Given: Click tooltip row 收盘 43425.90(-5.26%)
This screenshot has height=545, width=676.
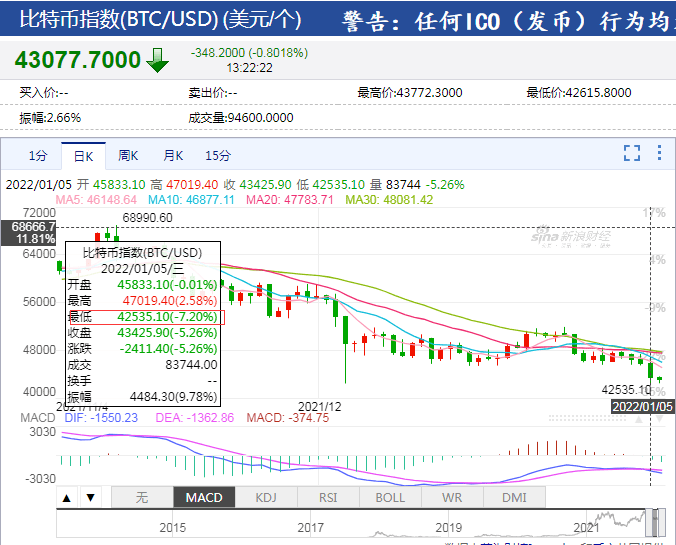Looking at the screenshot, I should (x=143, y=333).
